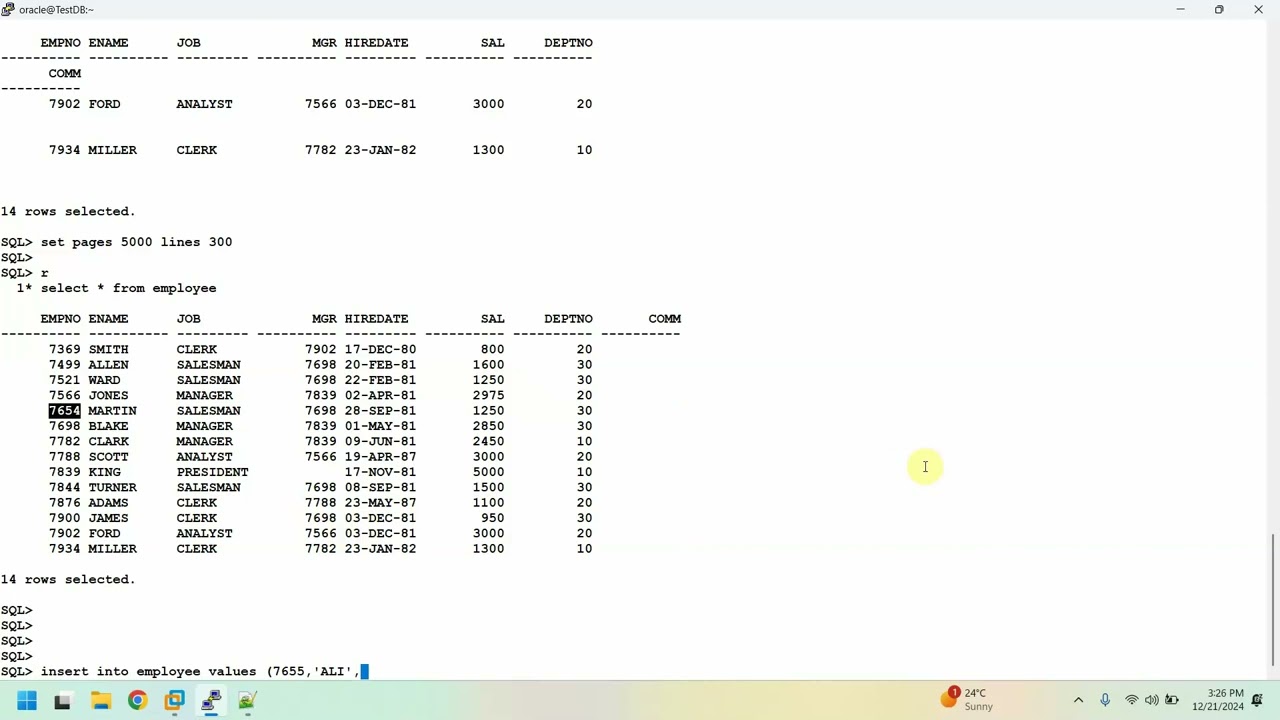Click the salary value 2975
The height and width of the screenshot is (720, 1280).
coord(488,395)
